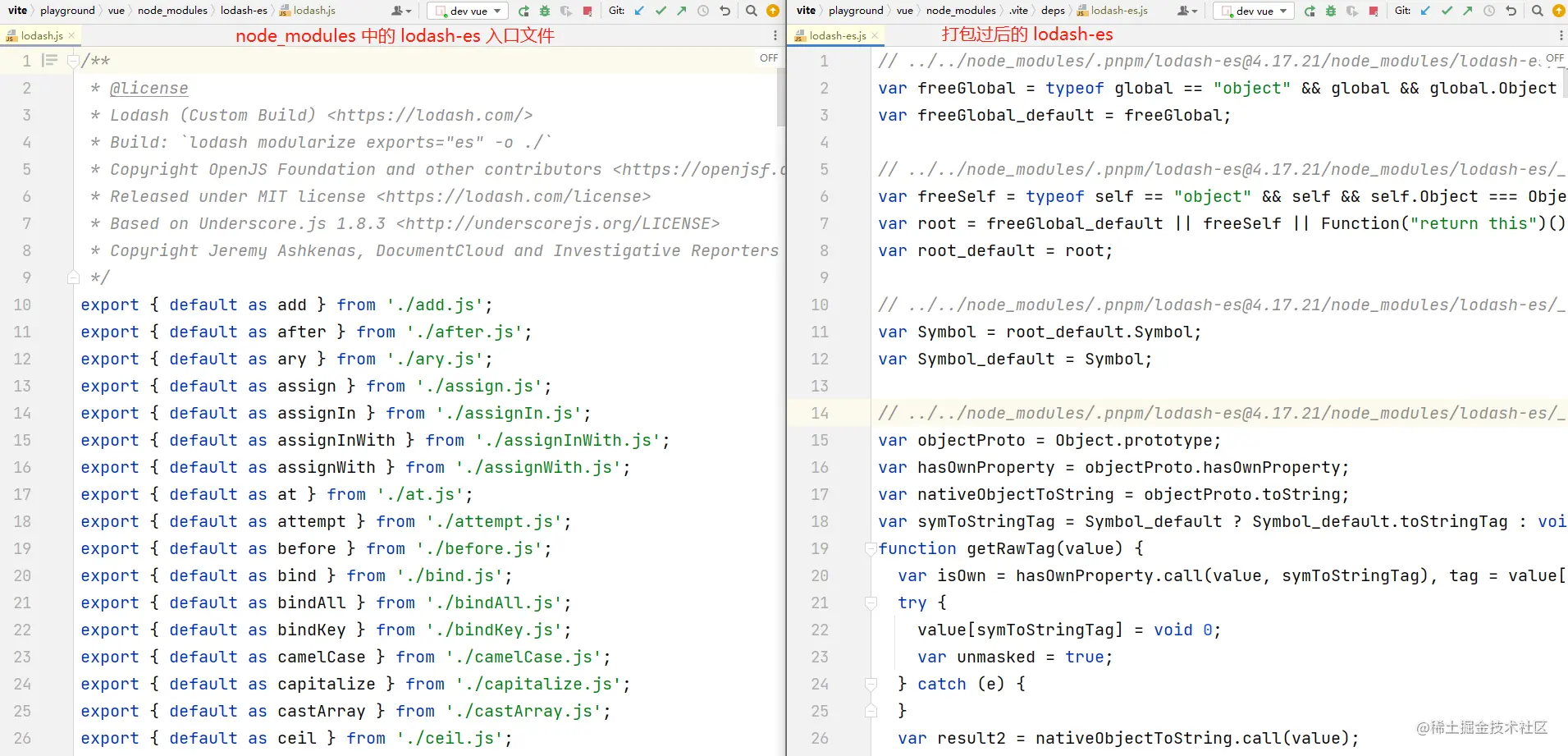Start debugging with left window's bug icon

pos(545,11)
